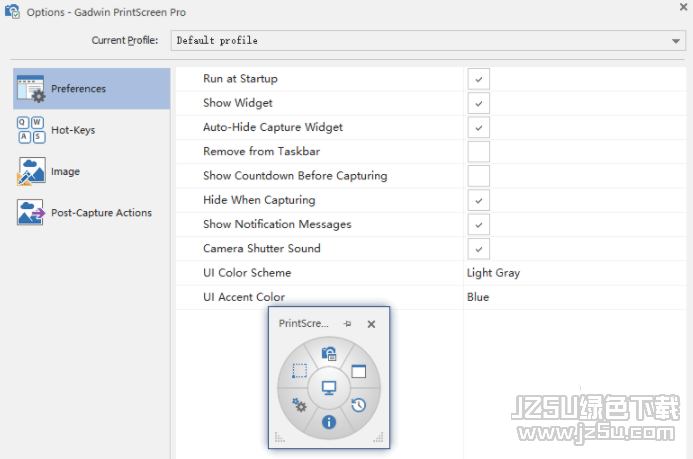Click the Hot-Keys QWAS keyboard icon

[x=31, y=130]
